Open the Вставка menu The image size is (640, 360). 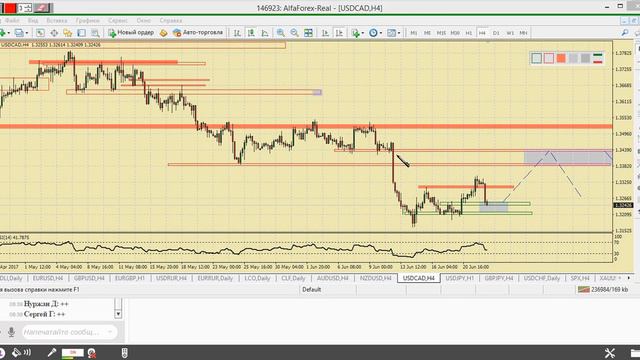click(x=57, y=20)
